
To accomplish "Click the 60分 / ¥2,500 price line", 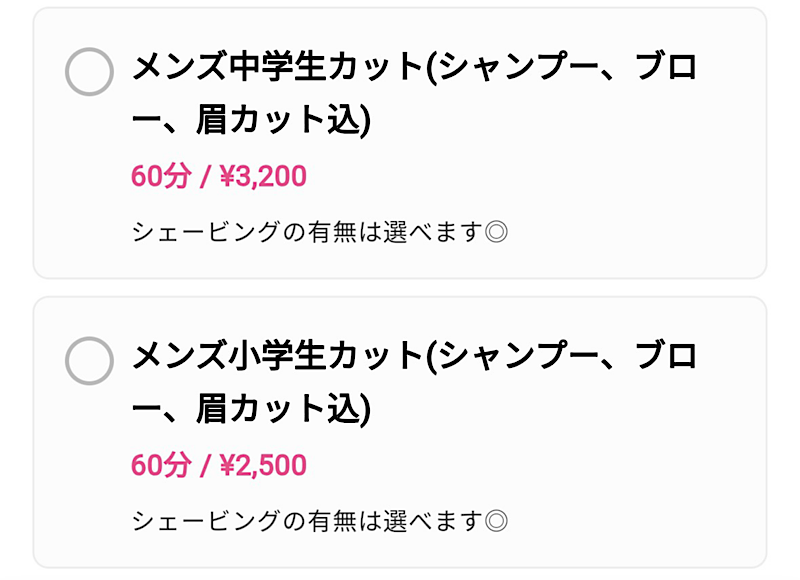I will (x=218, y=465).
